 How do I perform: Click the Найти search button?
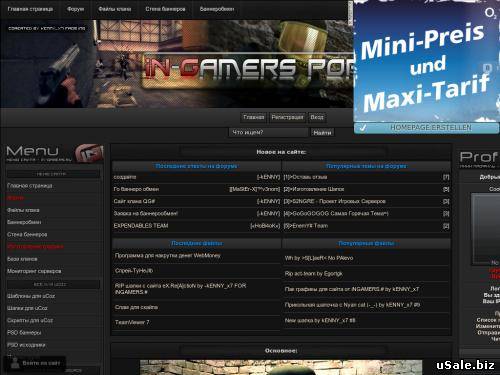[x=322, y=133]
